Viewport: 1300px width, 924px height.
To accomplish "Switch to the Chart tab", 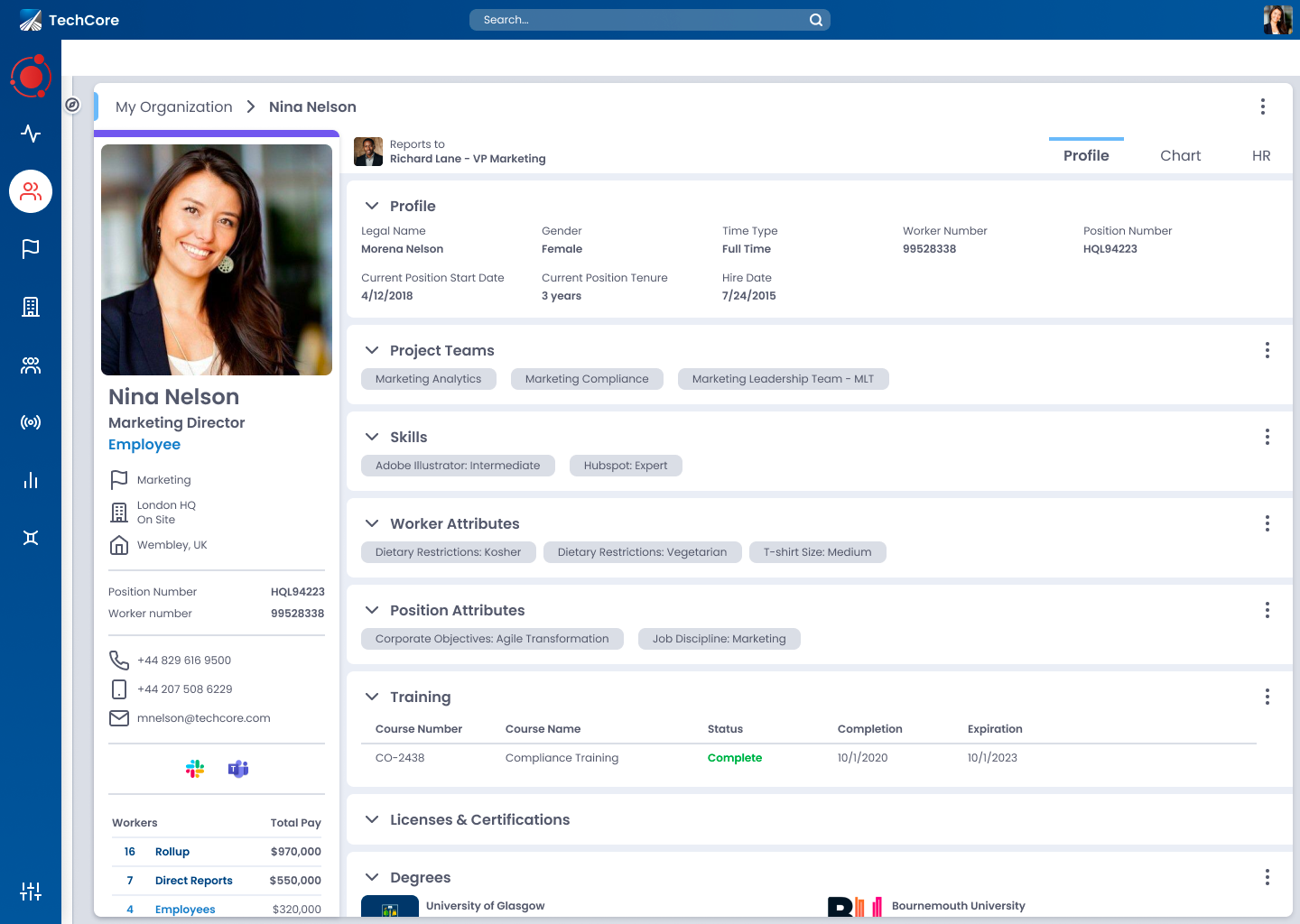I will 1180,155.
